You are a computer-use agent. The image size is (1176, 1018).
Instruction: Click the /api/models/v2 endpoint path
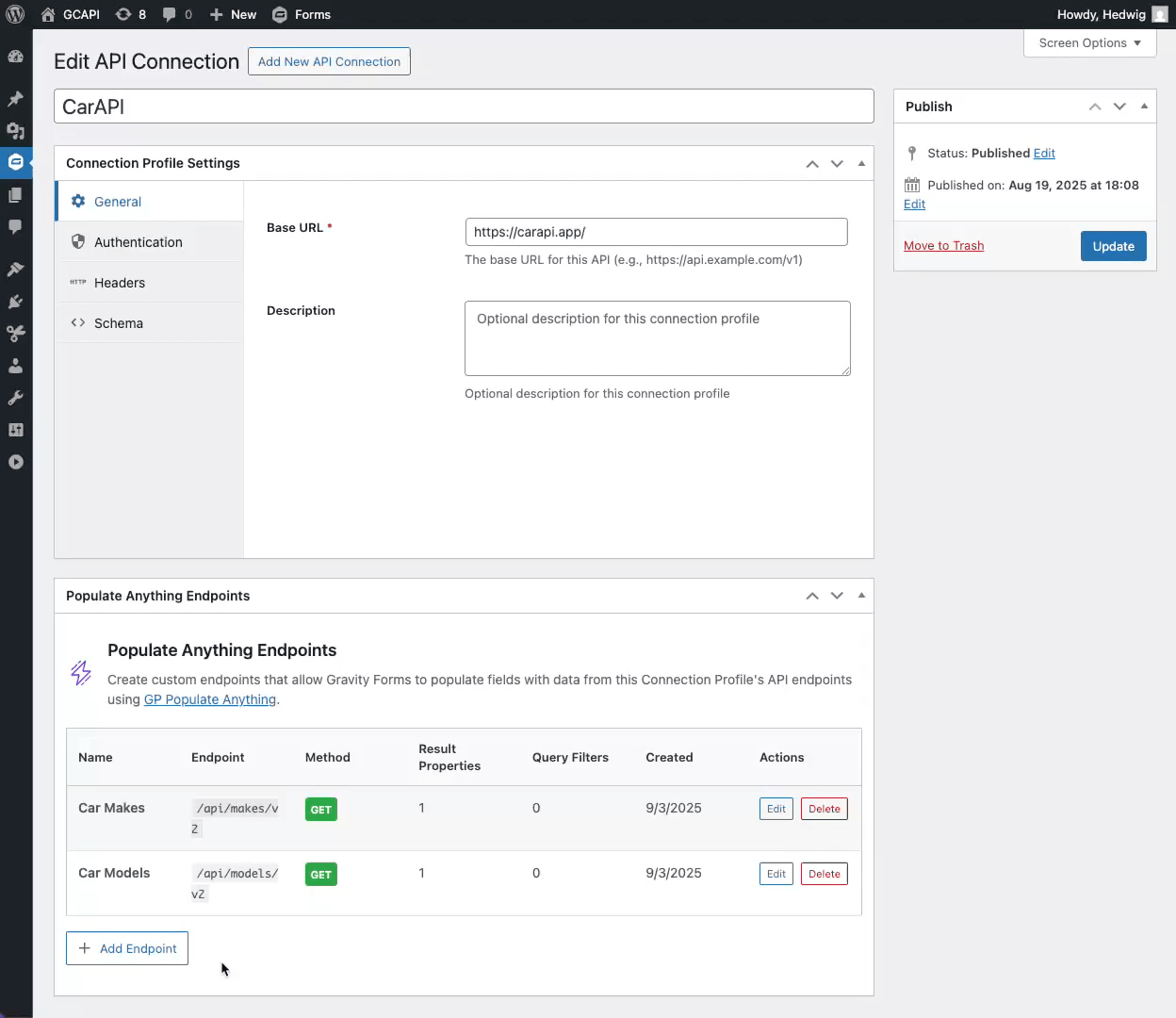click(236, 883)
